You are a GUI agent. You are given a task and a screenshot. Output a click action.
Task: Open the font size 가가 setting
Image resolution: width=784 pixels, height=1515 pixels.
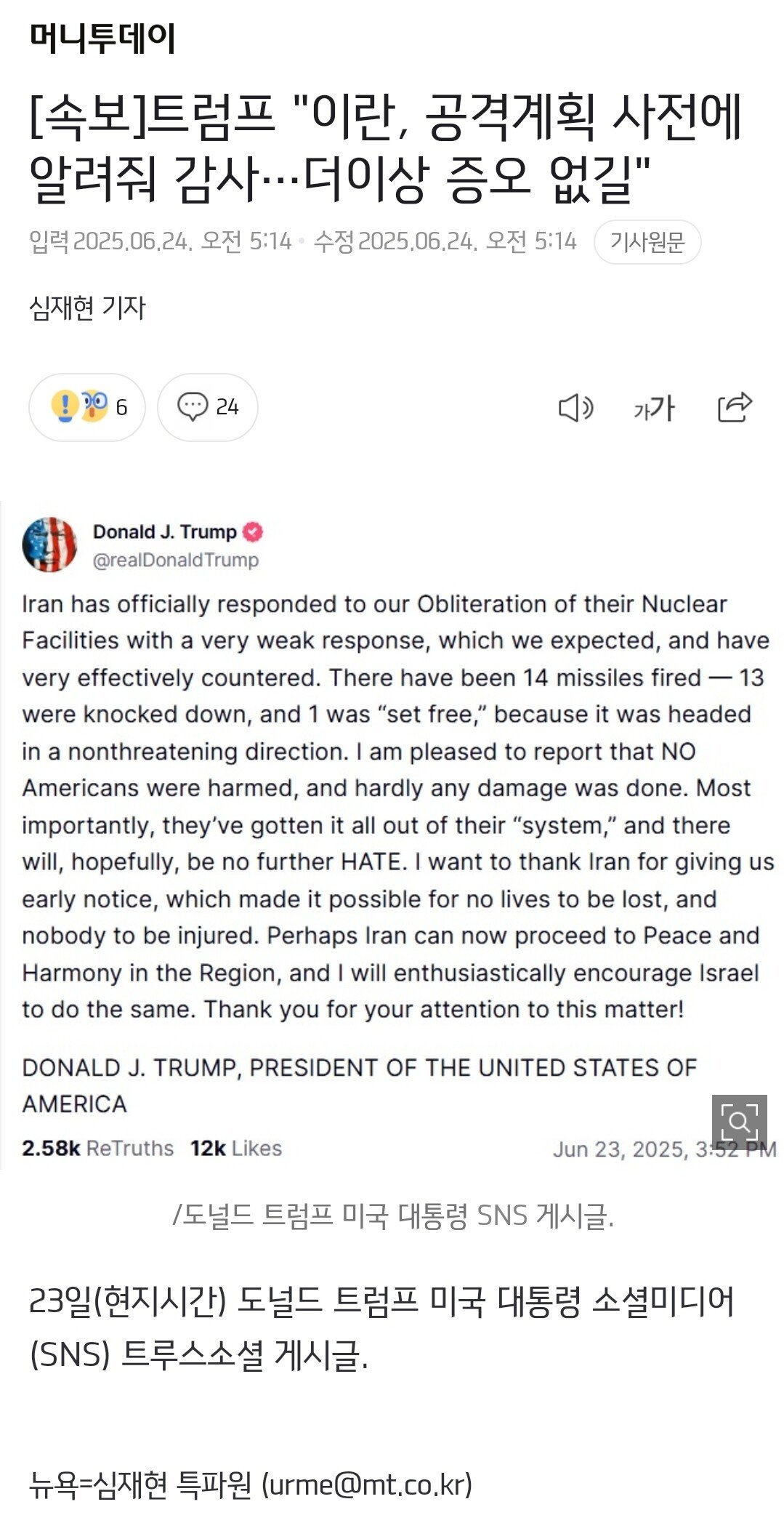(654, 408)
